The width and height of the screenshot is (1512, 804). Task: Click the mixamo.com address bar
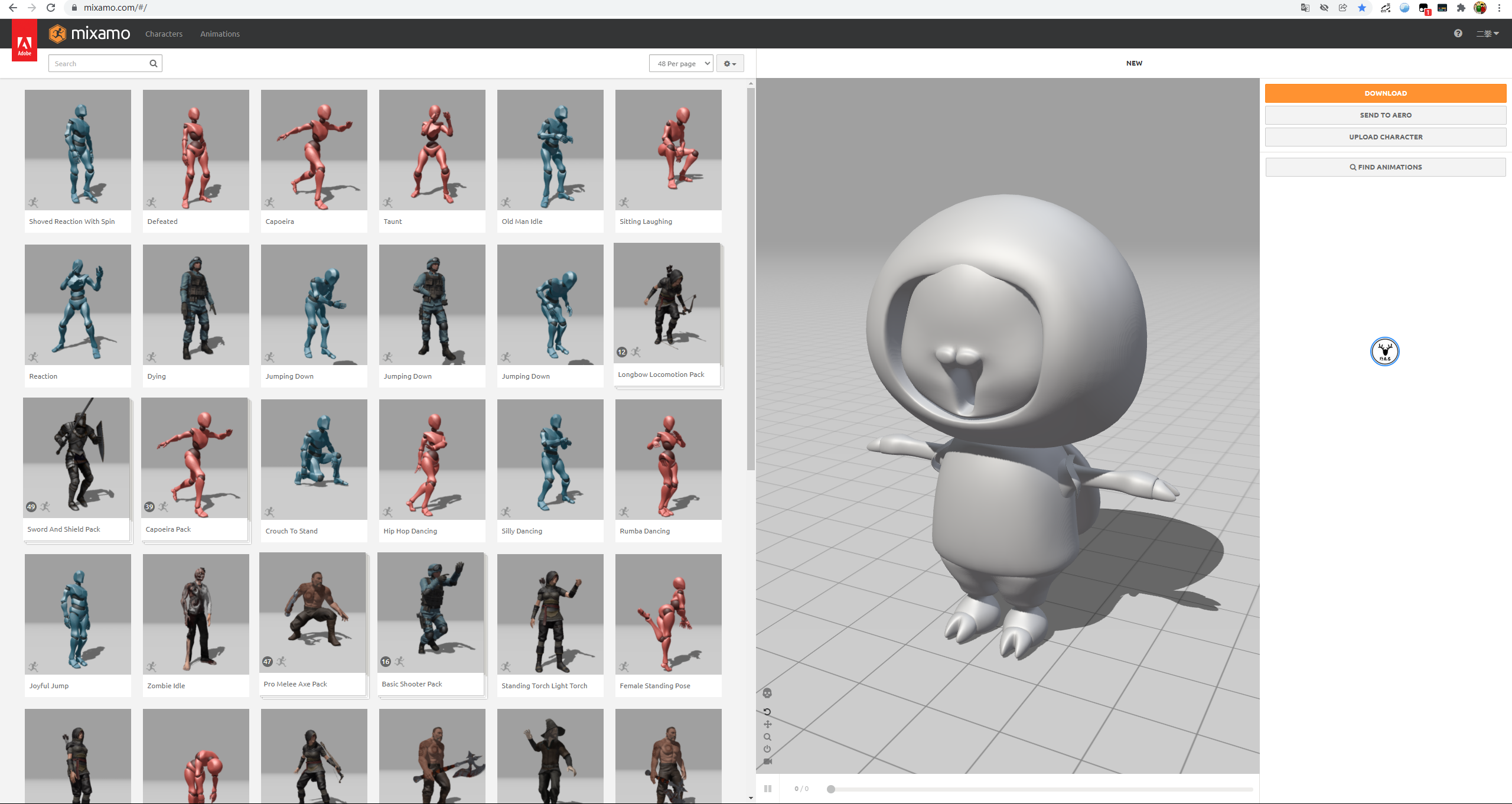tap(679, 8)
